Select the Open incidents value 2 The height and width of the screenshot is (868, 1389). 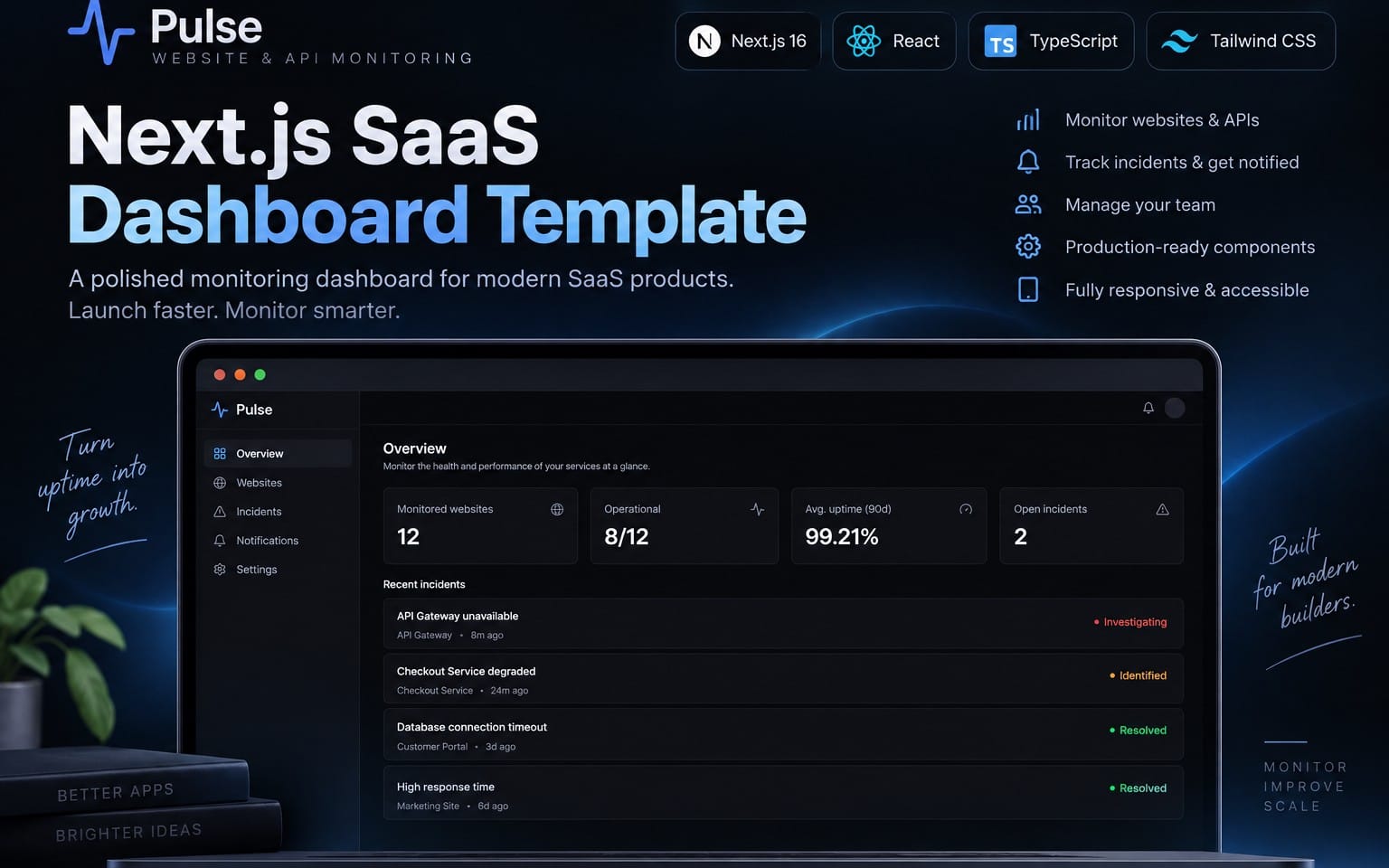[x=1021, y=537]
